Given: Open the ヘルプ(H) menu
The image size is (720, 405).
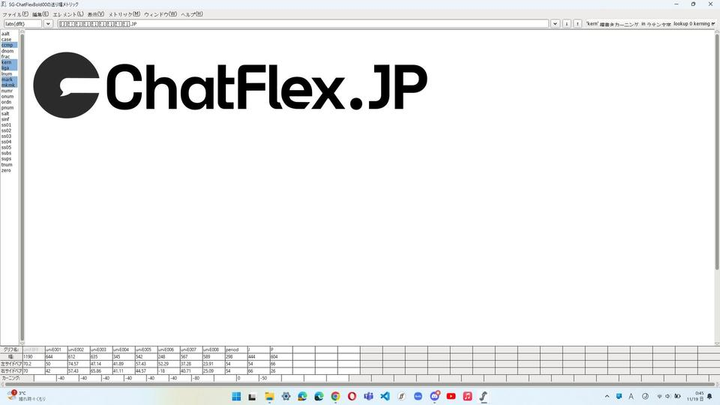Looking at the screenshot, I should pos(191,14).
